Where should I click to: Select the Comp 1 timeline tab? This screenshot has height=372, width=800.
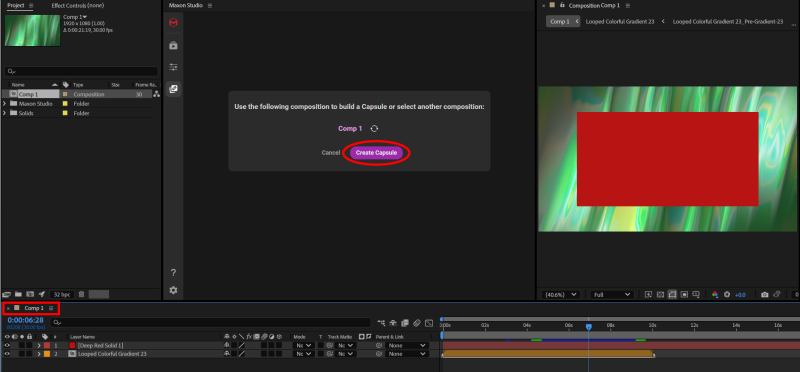tap(34, 308)
